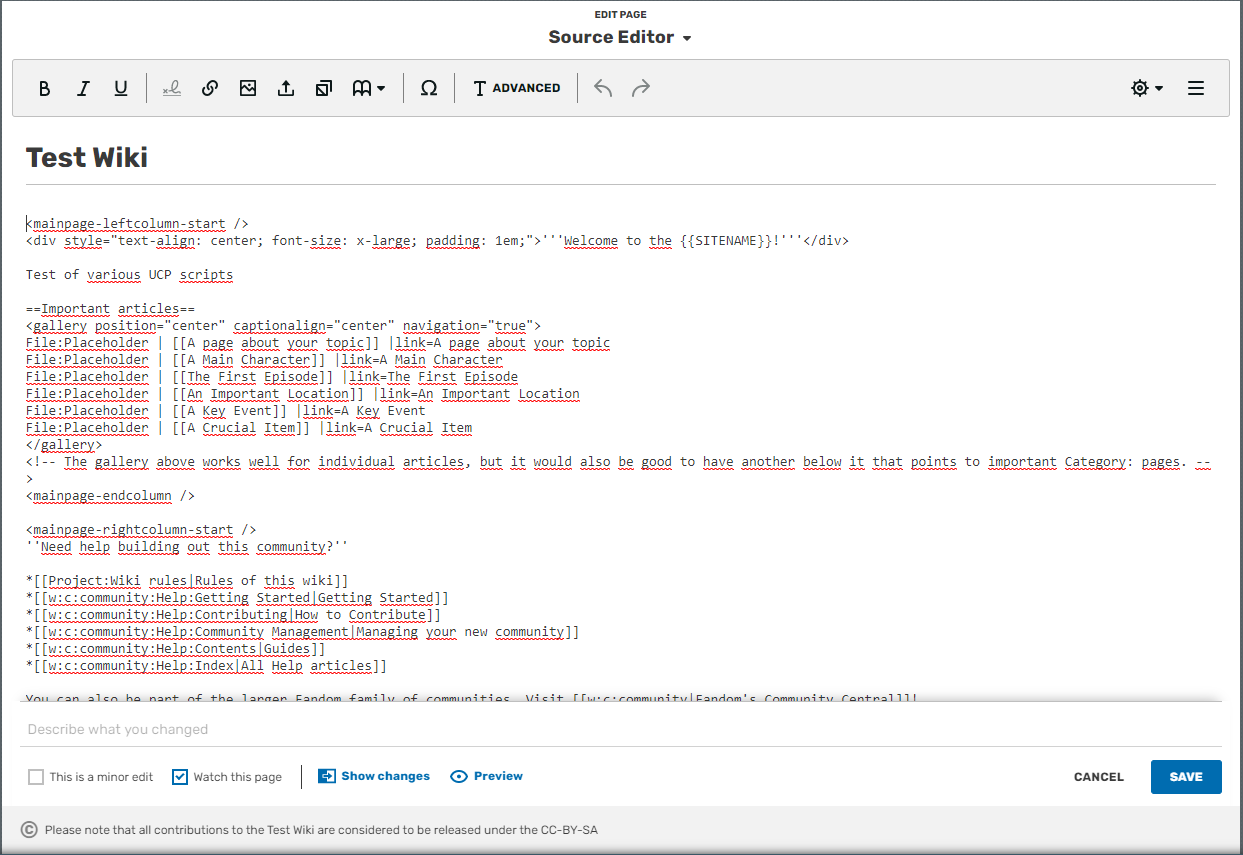Click the '</gallery>' closing tag line
The height and width of the screenshot is (855, 1243).
[x=64, y=445]
